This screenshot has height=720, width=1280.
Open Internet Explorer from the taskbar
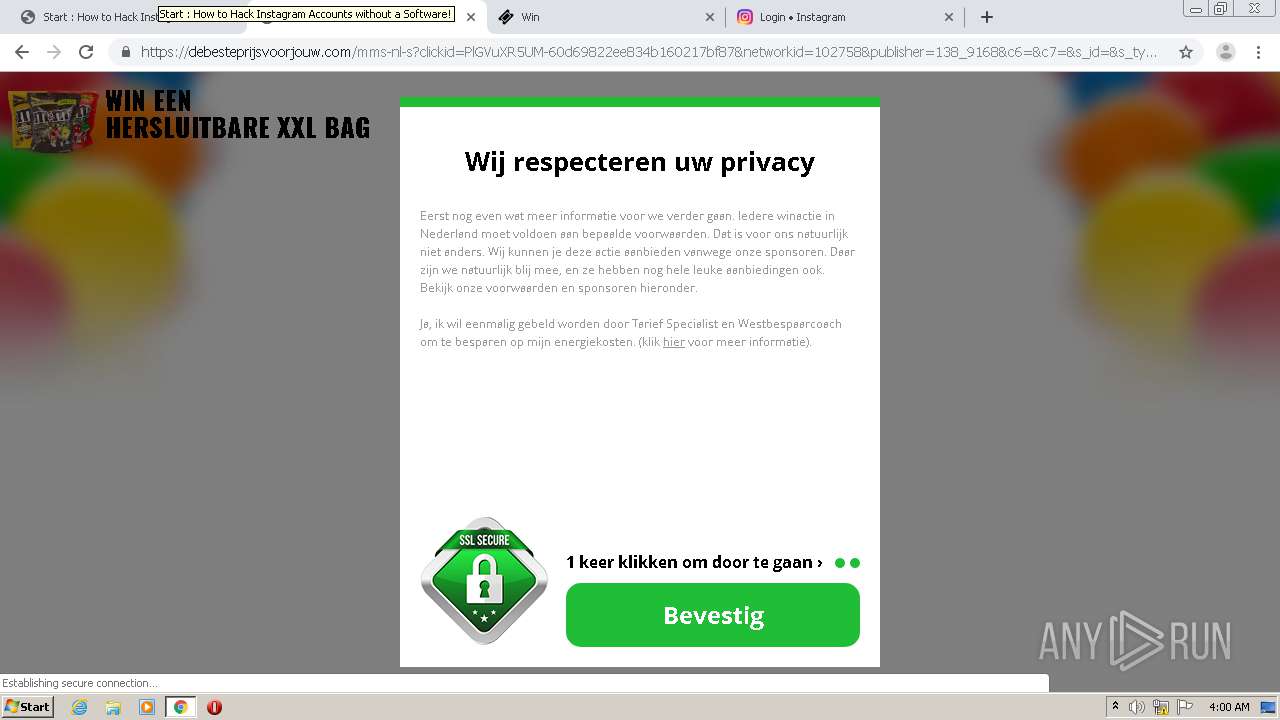[79, 707]
